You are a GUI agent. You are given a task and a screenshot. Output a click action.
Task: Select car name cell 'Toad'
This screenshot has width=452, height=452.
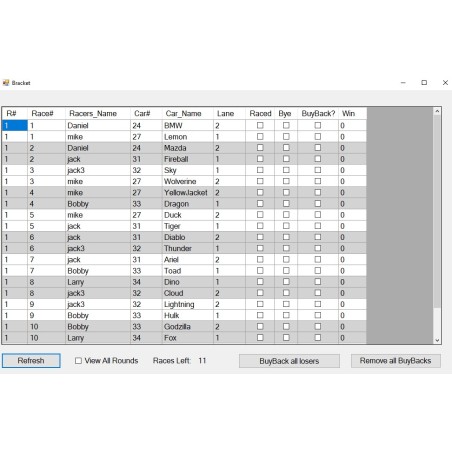(x=188, y=271)
